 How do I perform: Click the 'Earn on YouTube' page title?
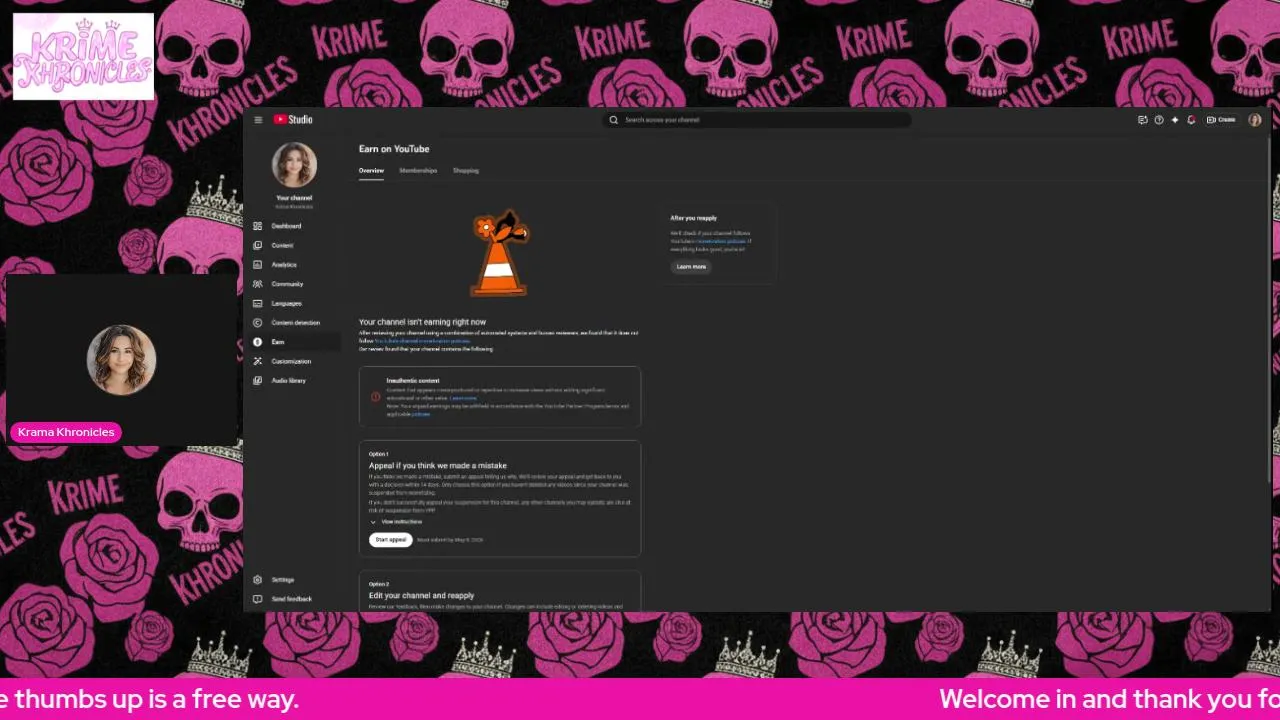(394, 149)
